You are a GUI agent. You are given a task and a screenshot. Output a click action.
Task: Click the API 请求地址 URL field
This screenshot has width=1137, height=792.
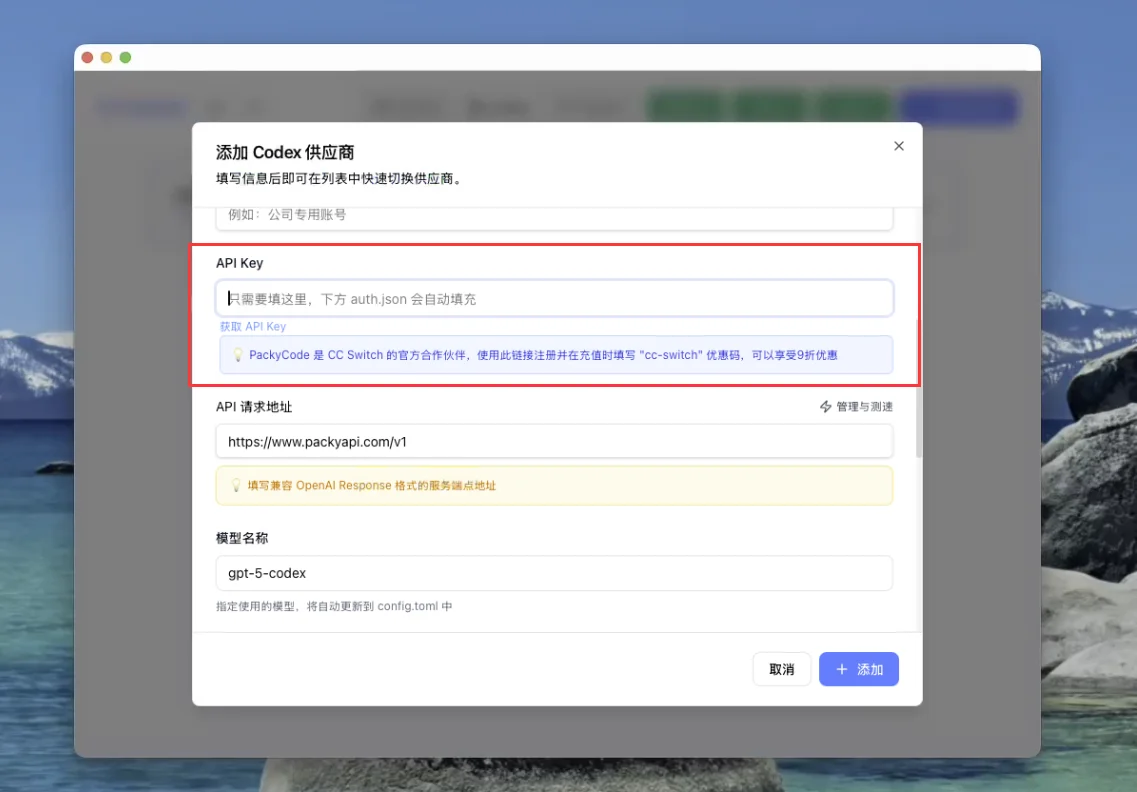[x=554, y=441]
